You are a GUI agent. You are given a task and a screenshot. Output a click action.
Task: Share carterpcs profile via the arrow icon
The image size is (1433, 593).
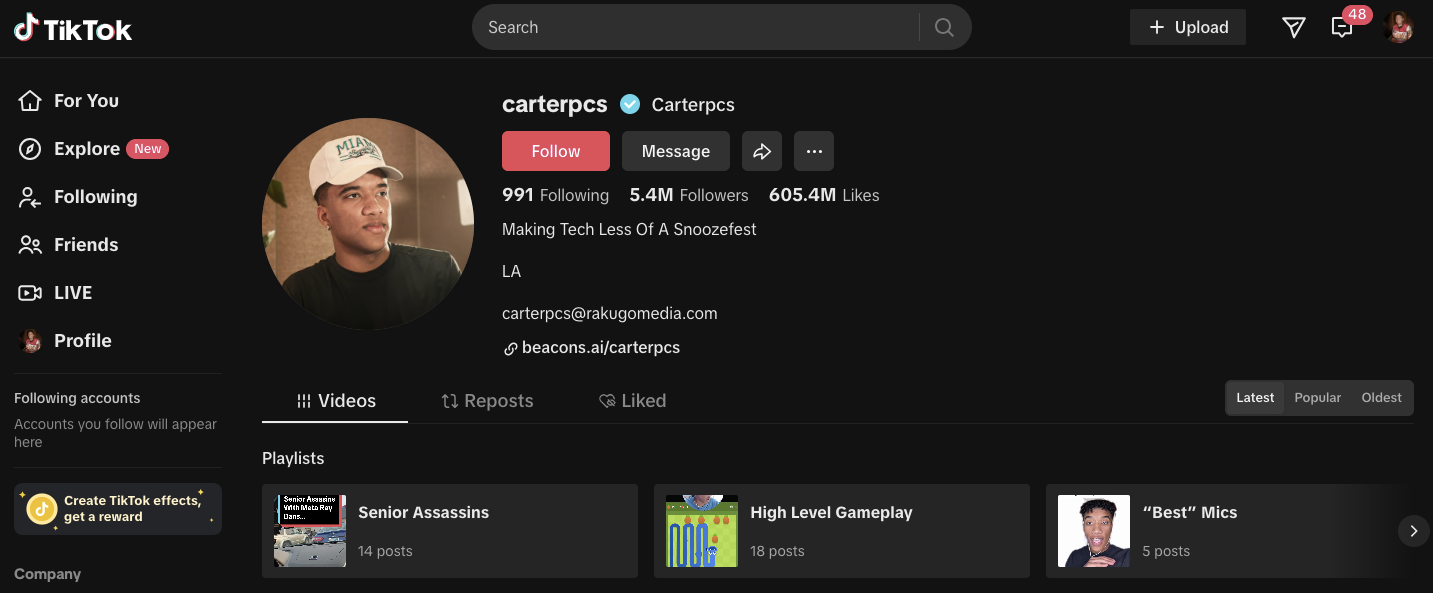pyautogui.click(x=762, y=150)
